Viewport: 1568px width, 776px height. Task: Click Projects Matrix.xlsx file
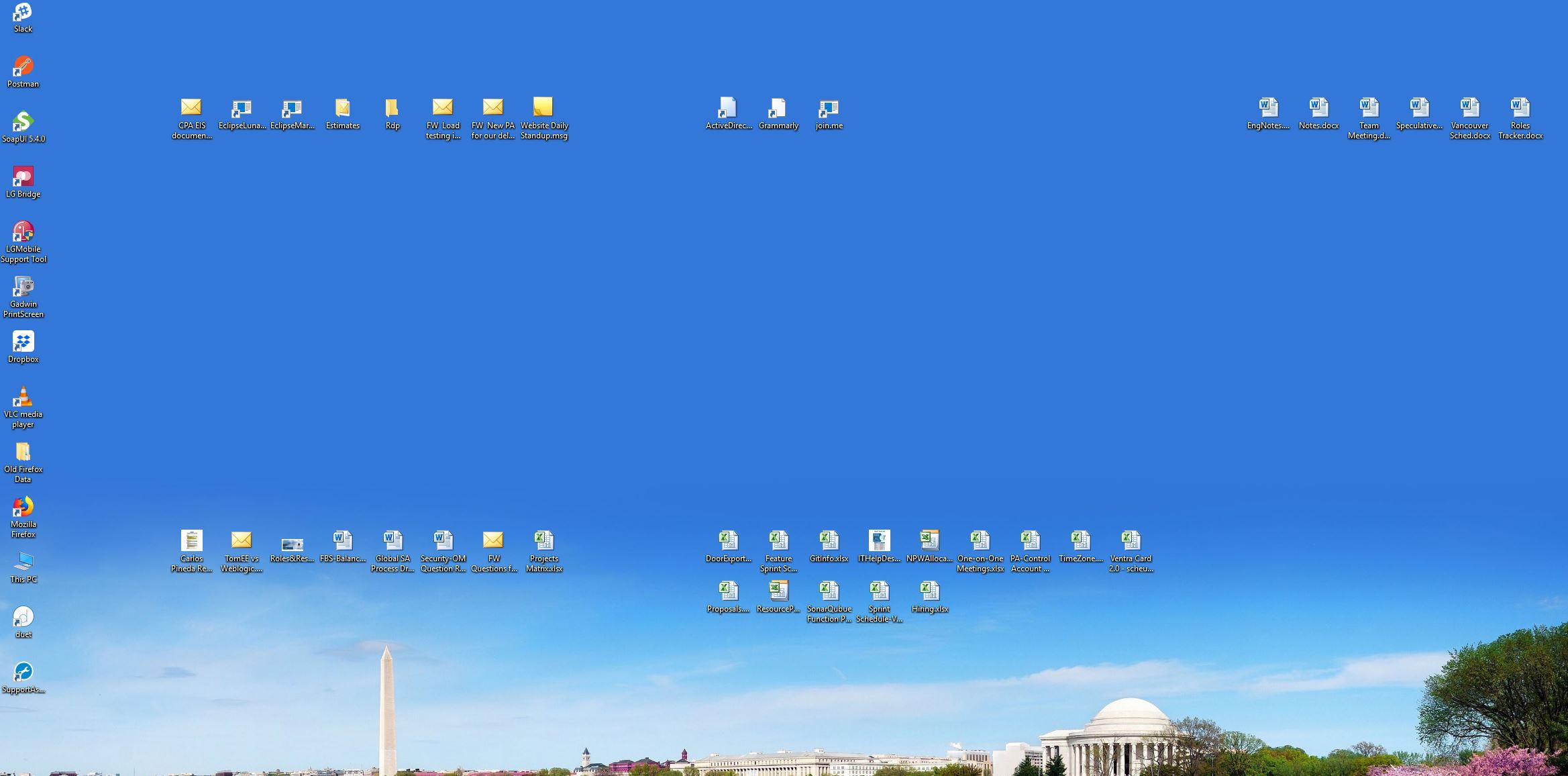pyautogui.click(x=543, y=552)
